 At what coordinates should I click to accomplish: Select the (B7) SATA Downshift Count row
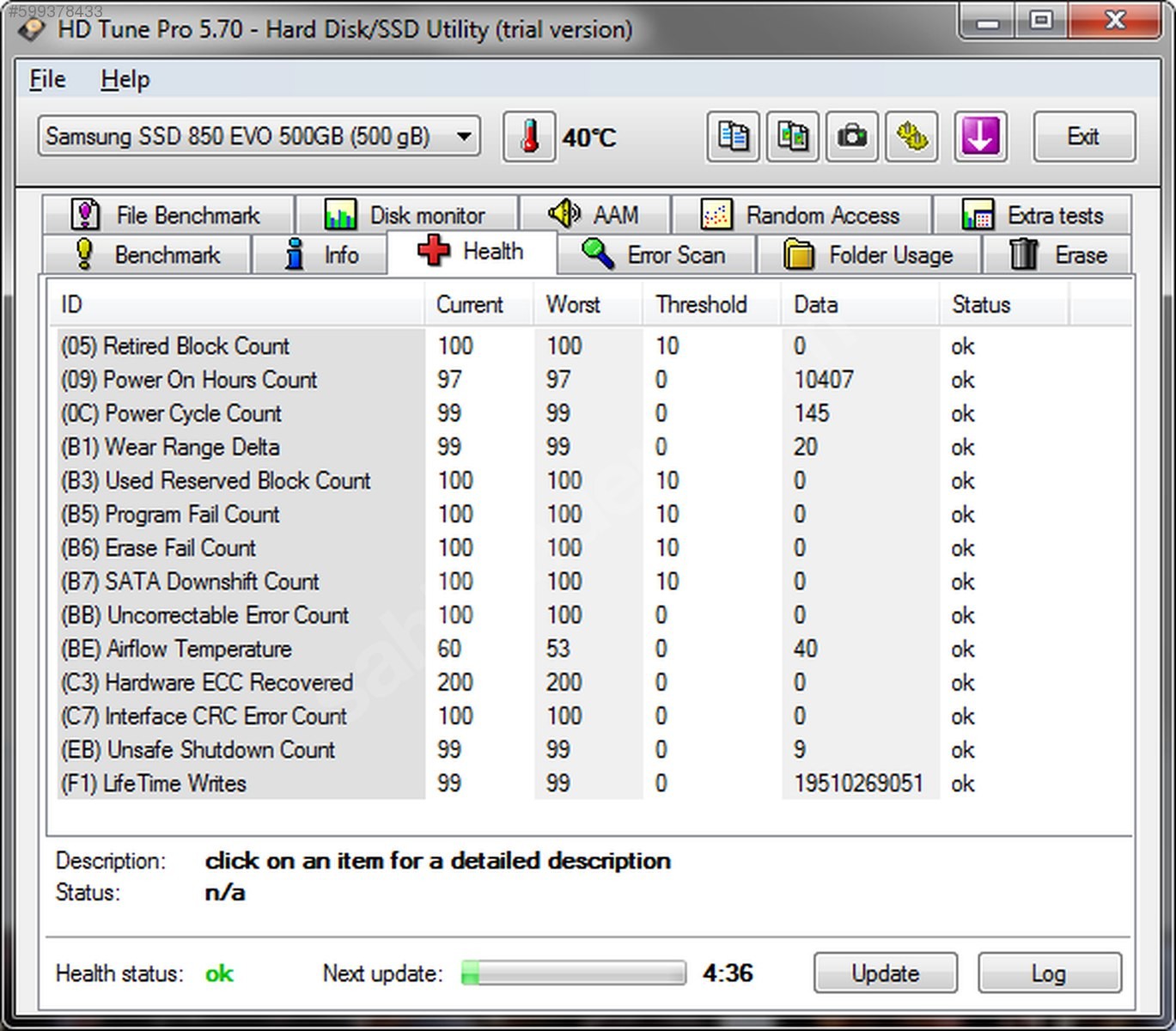pos(563,582)
